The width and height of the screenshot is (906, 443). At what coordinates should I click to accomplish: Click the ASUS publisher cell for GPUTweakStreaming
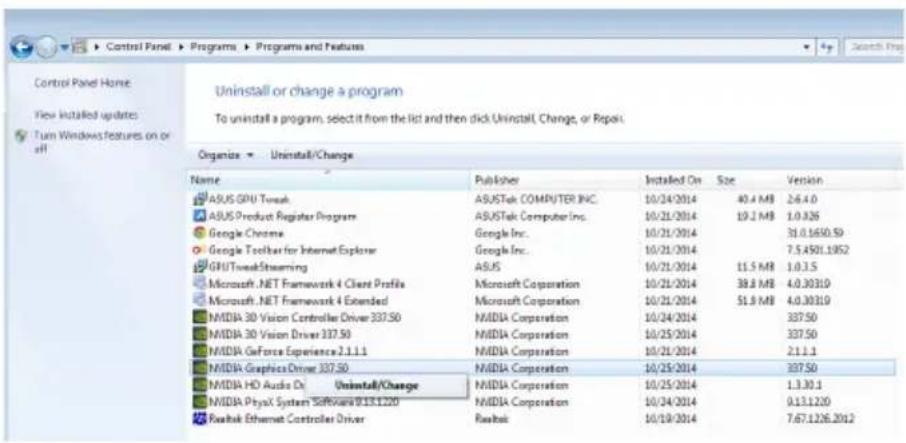(x=487, y=267)
